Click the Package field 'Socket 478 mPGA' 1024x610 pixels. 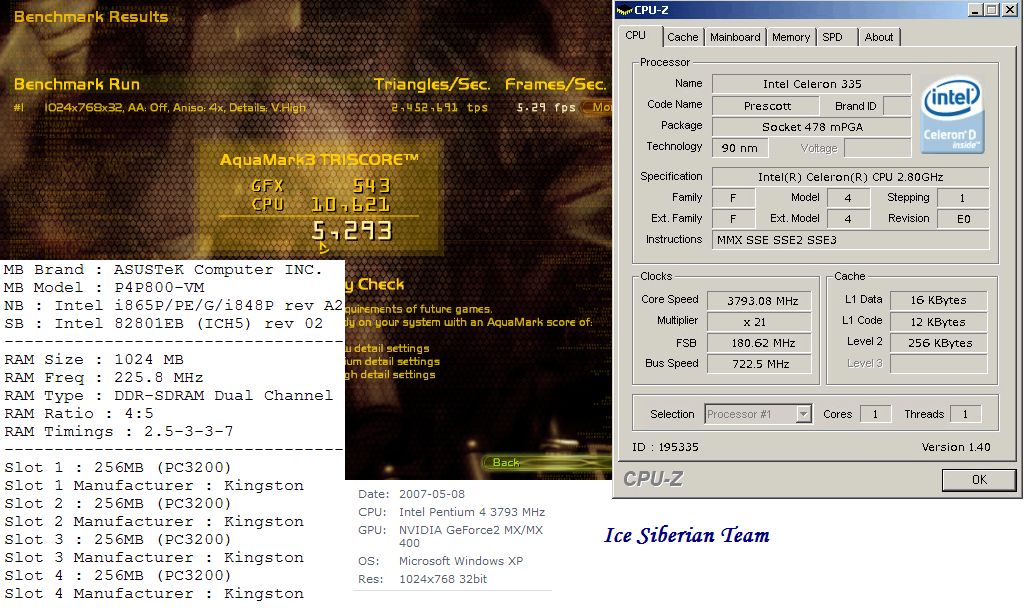812,127
